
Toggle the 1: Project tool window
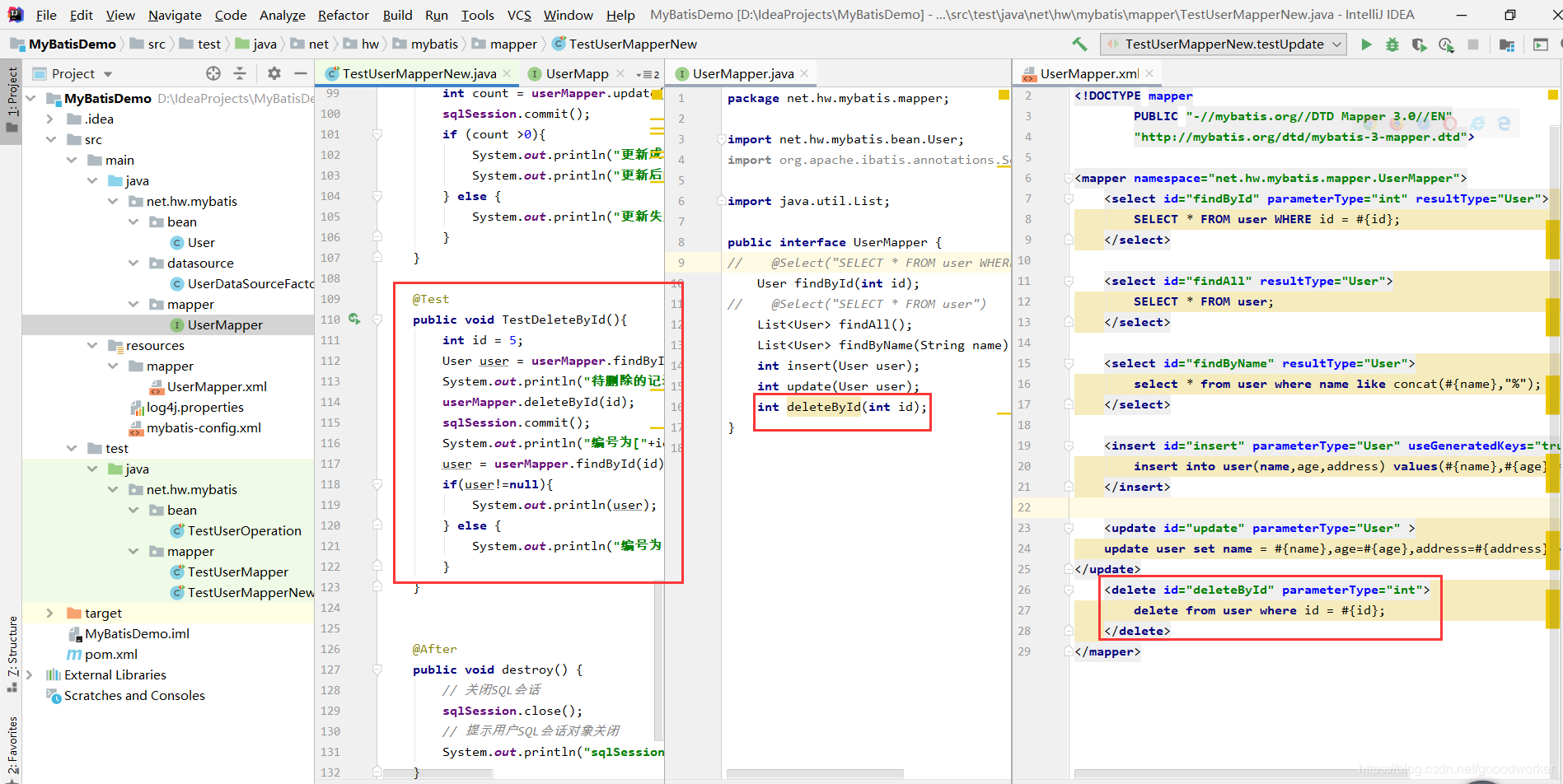(12, 100)
